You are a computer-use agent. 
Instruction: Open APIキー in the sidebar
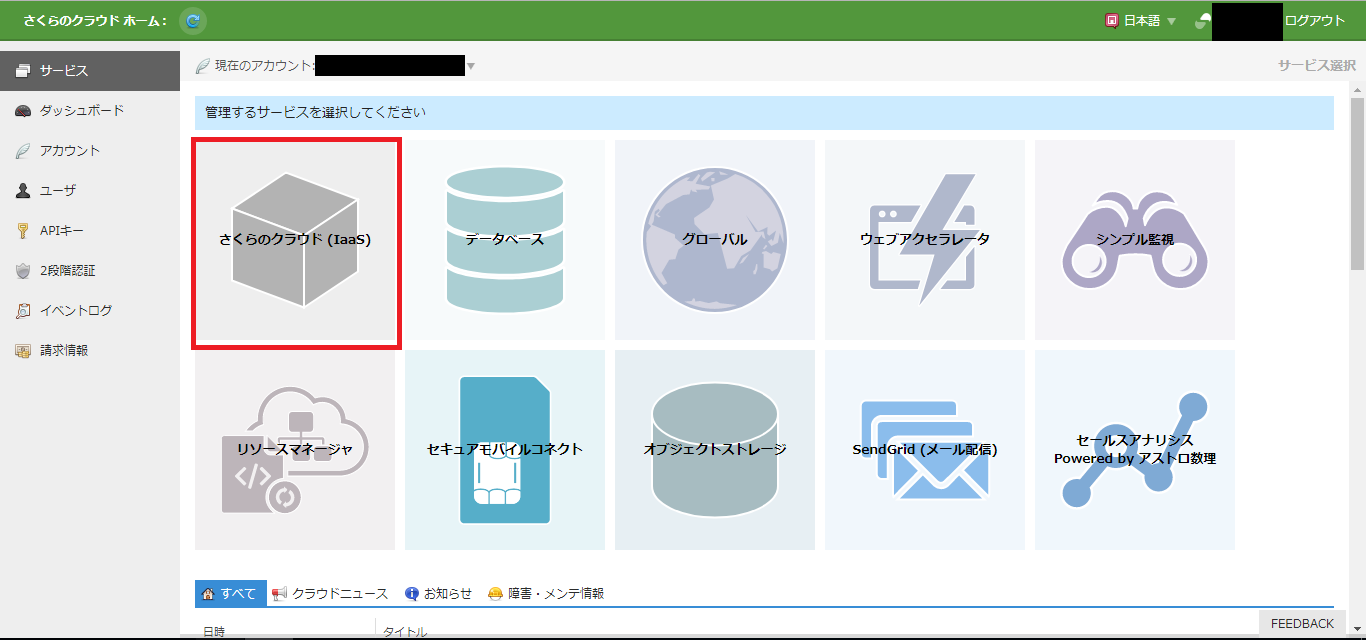click(90, 231)
